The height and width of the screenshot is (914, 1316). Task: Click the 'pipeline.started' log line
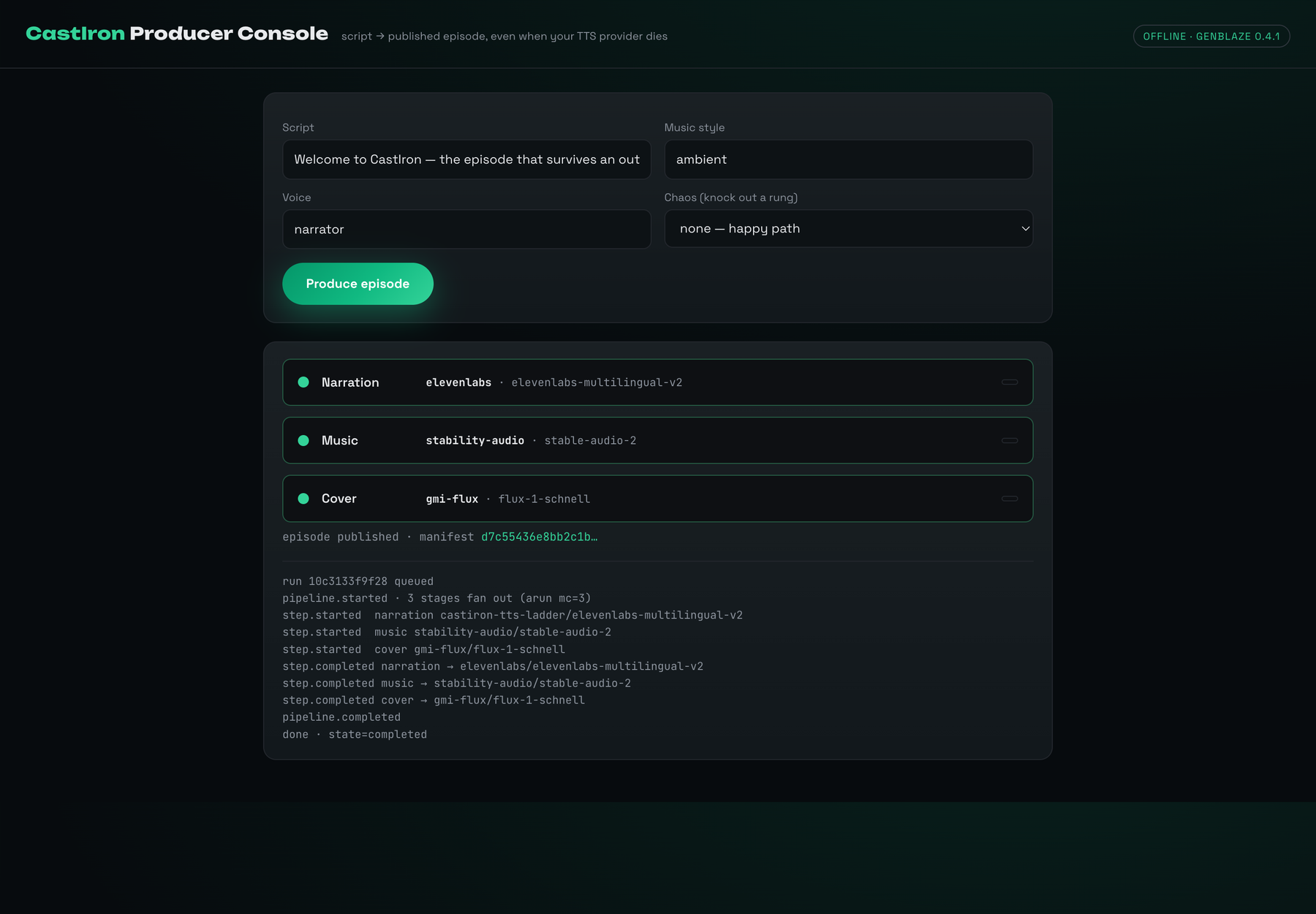click(436, 598)
